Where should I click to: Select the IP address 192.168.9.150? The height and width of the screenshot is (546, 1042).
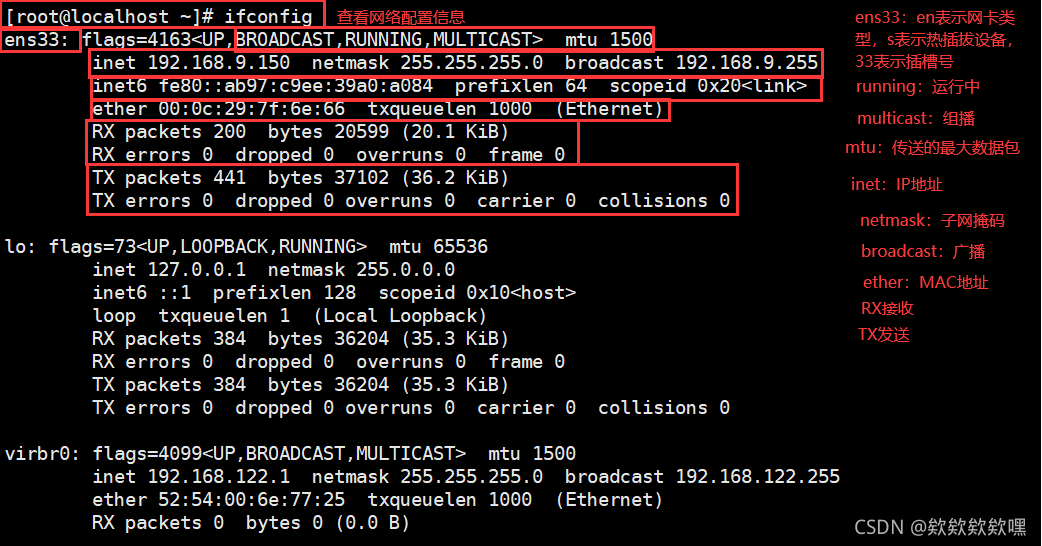[x=219, y=63]
